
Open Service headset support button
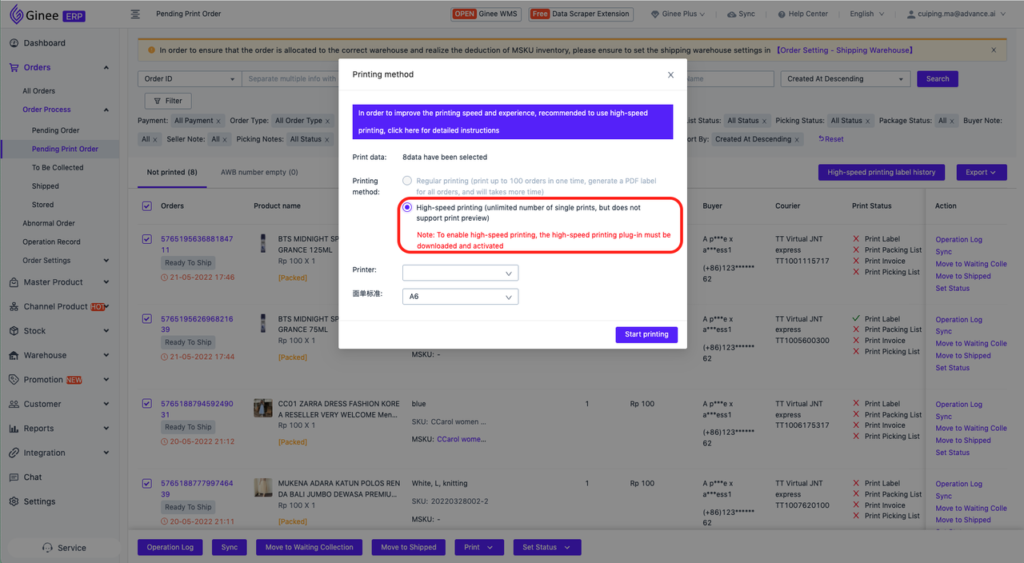(63, 548)
